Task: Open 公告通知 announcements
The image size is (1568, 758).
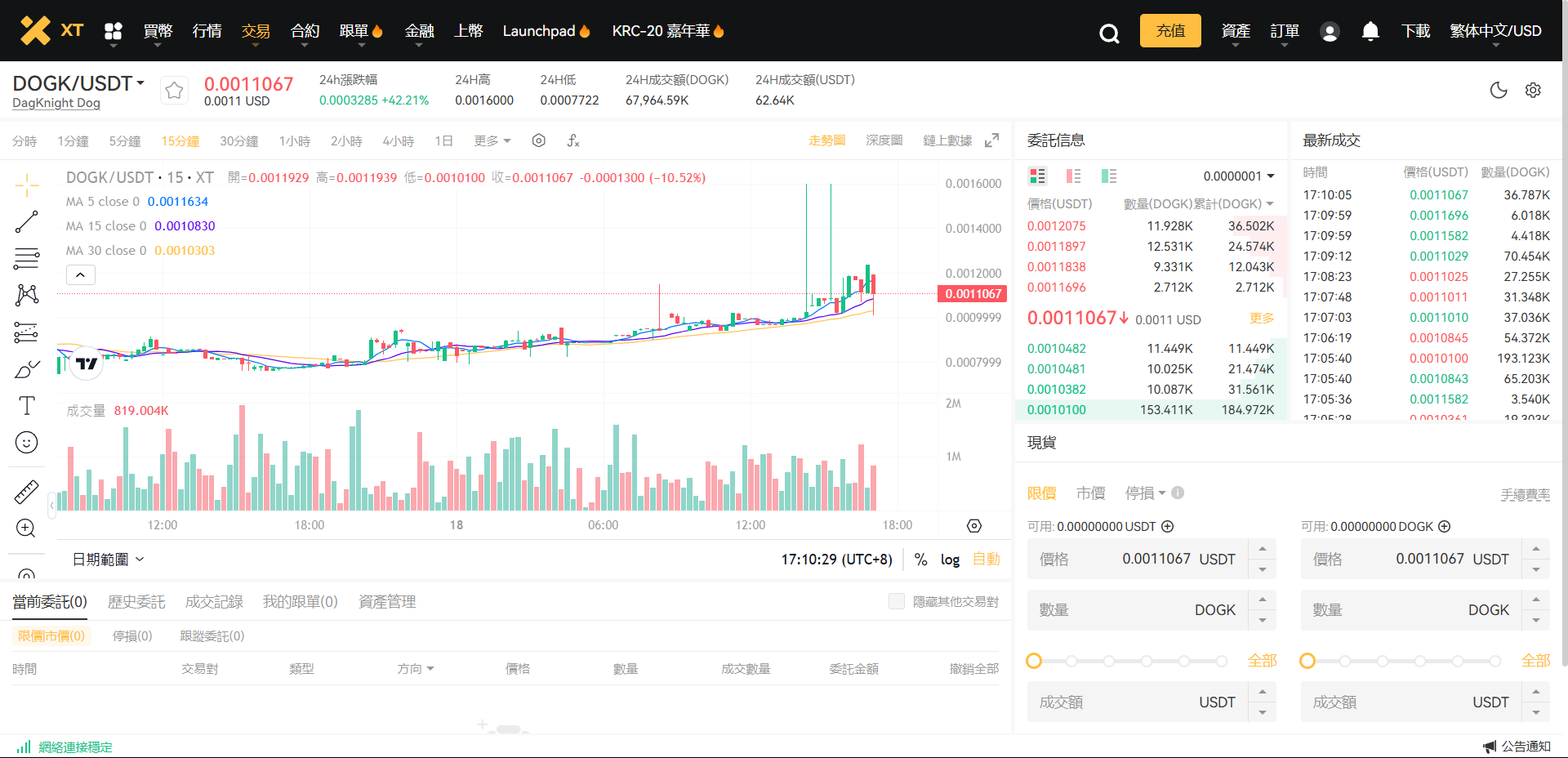Action: tap(1517, 746)
